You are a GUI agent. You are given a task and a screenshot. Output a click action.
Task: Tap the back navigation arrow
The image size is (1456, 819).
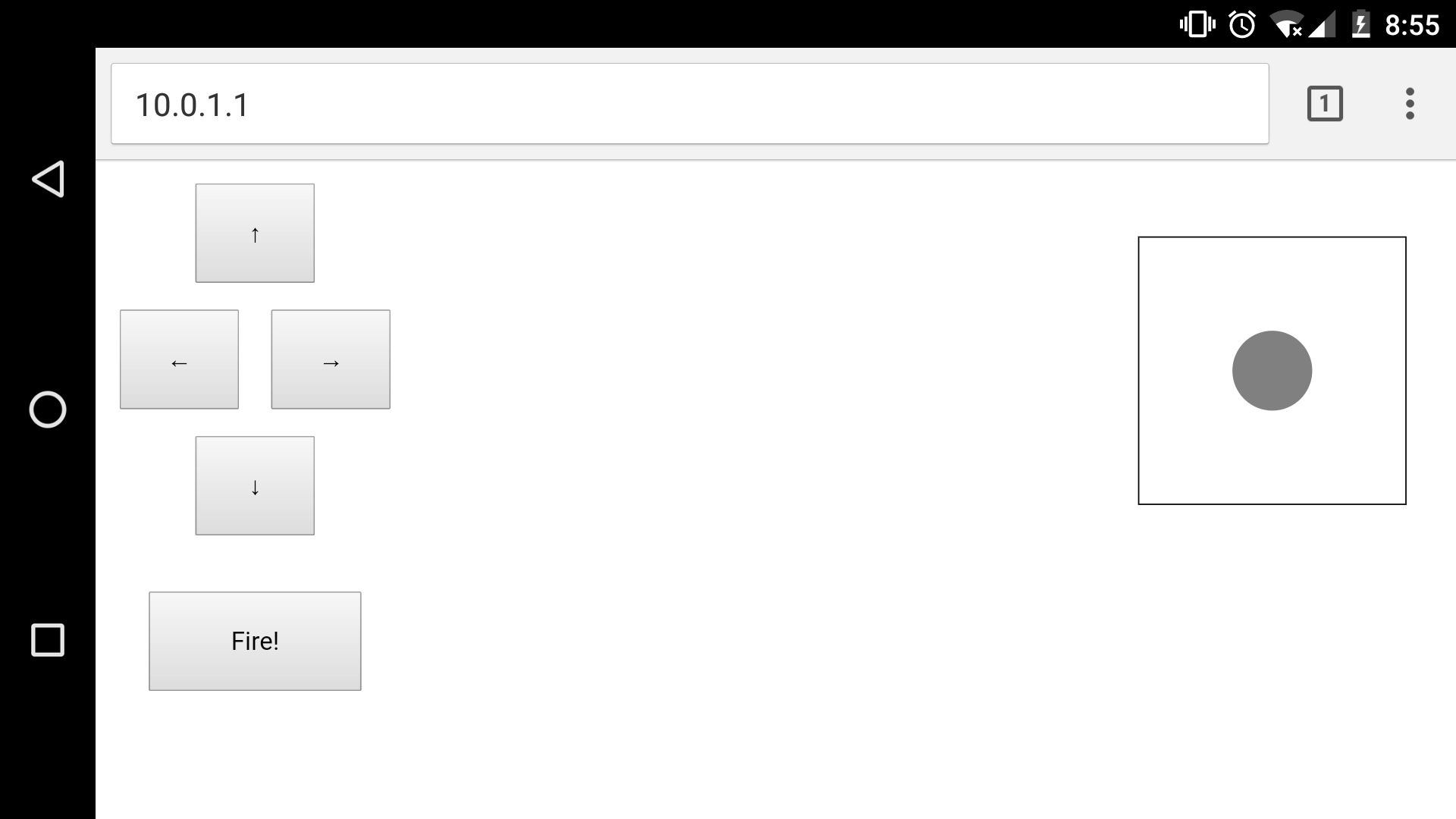[x=47, y=180]
